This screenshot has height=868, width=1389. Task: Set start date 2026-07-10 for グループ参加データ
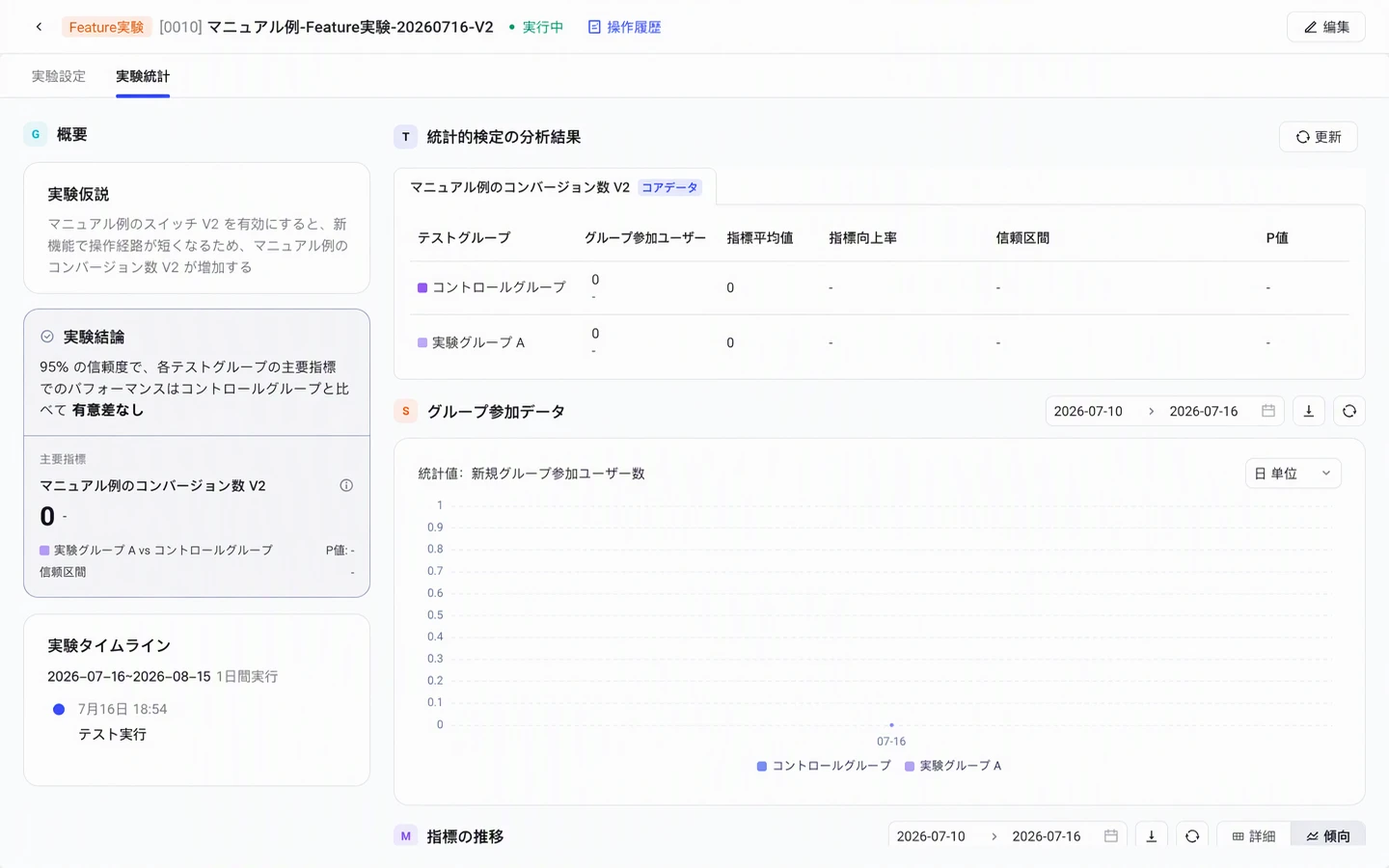[x=1088, y=411]
